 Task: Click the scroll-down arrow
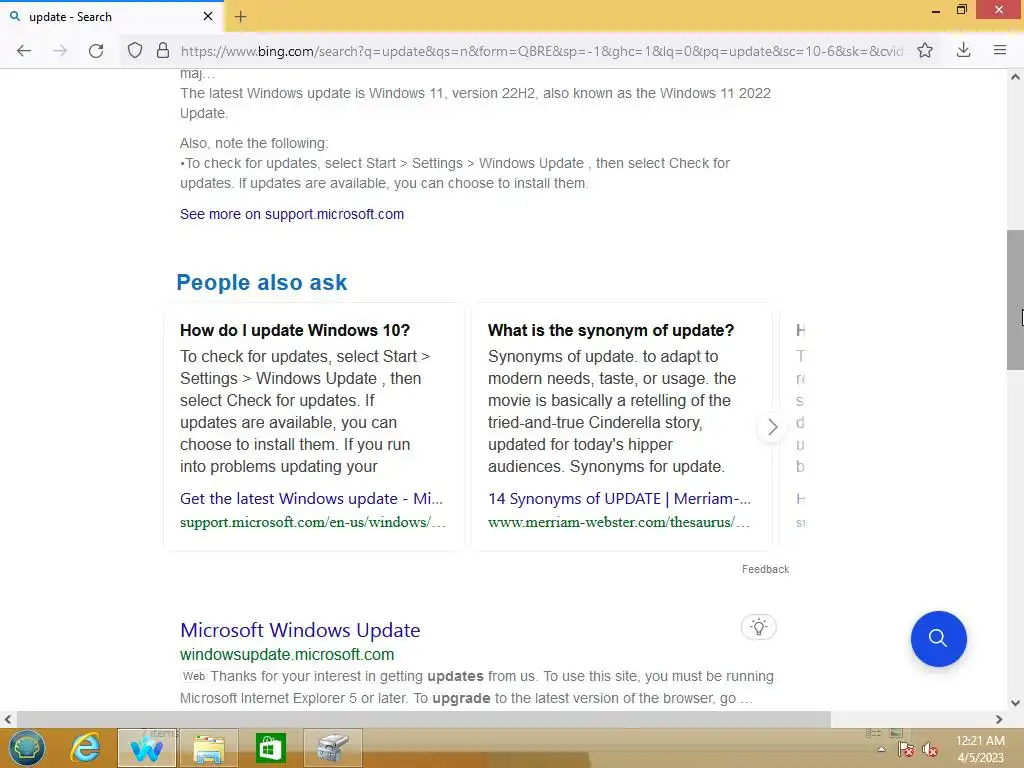point(1015,703)
